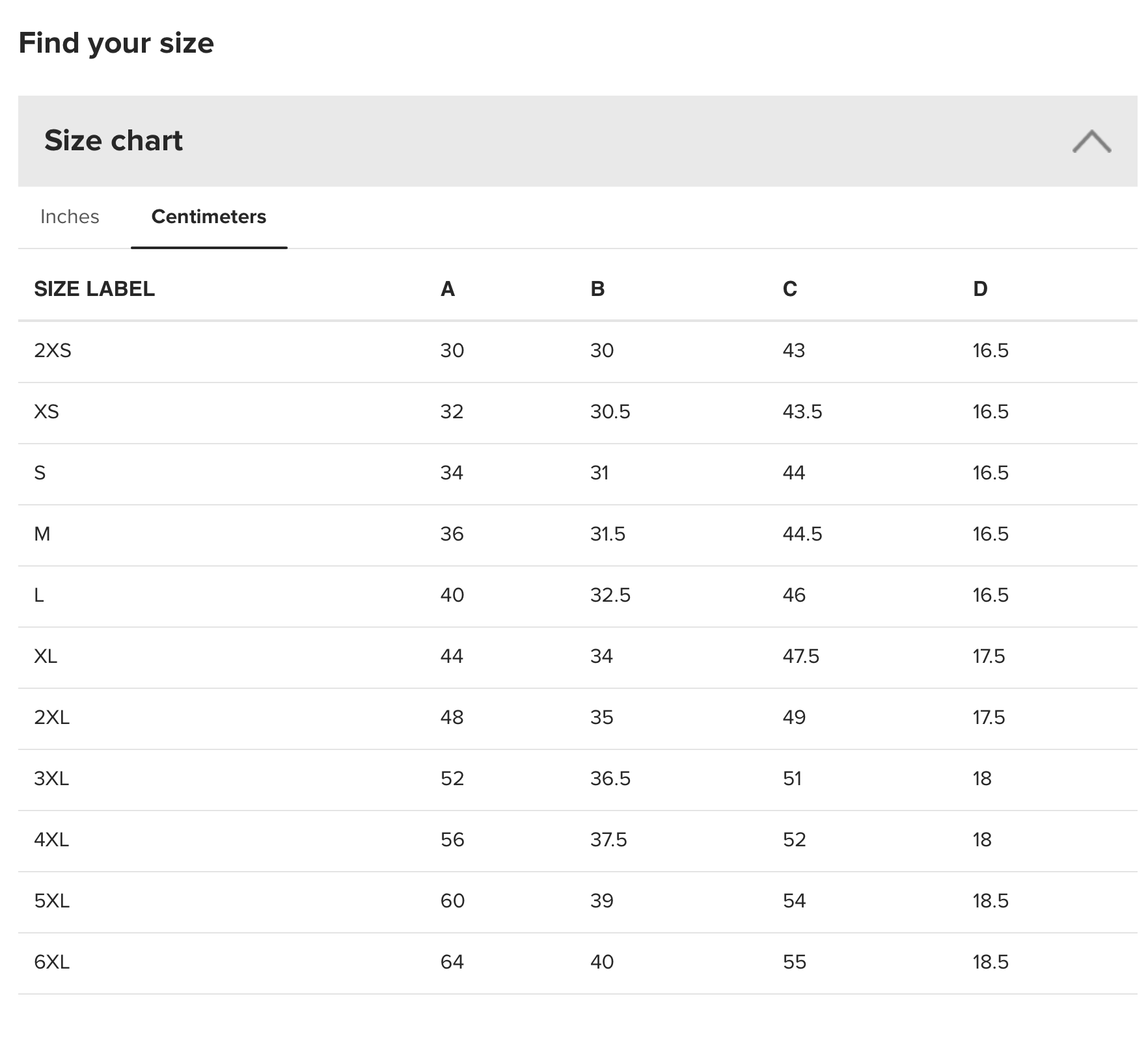
Task: Select the 2XS size row label
Action: point(53,351)
